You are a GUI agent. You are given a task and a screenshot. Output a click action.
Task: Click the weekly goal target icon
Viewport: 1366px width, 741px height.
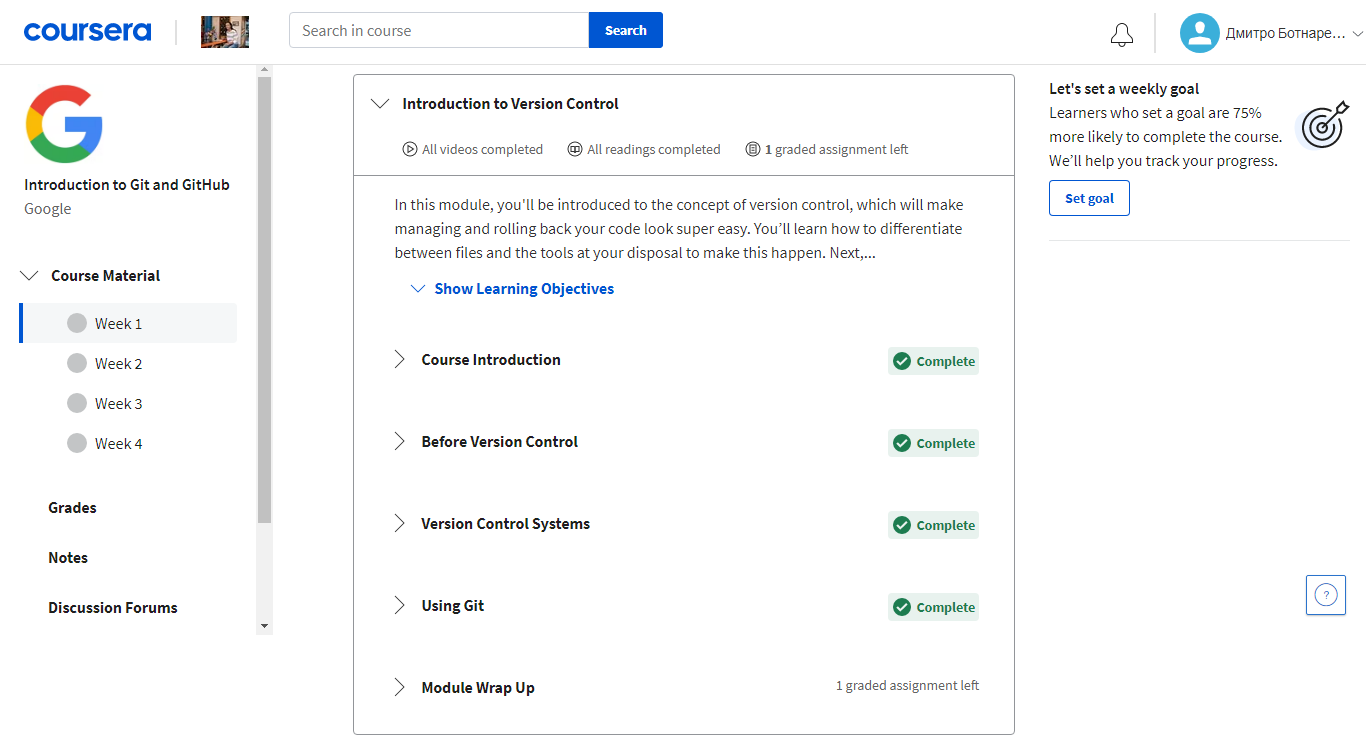click(1324, 126)
